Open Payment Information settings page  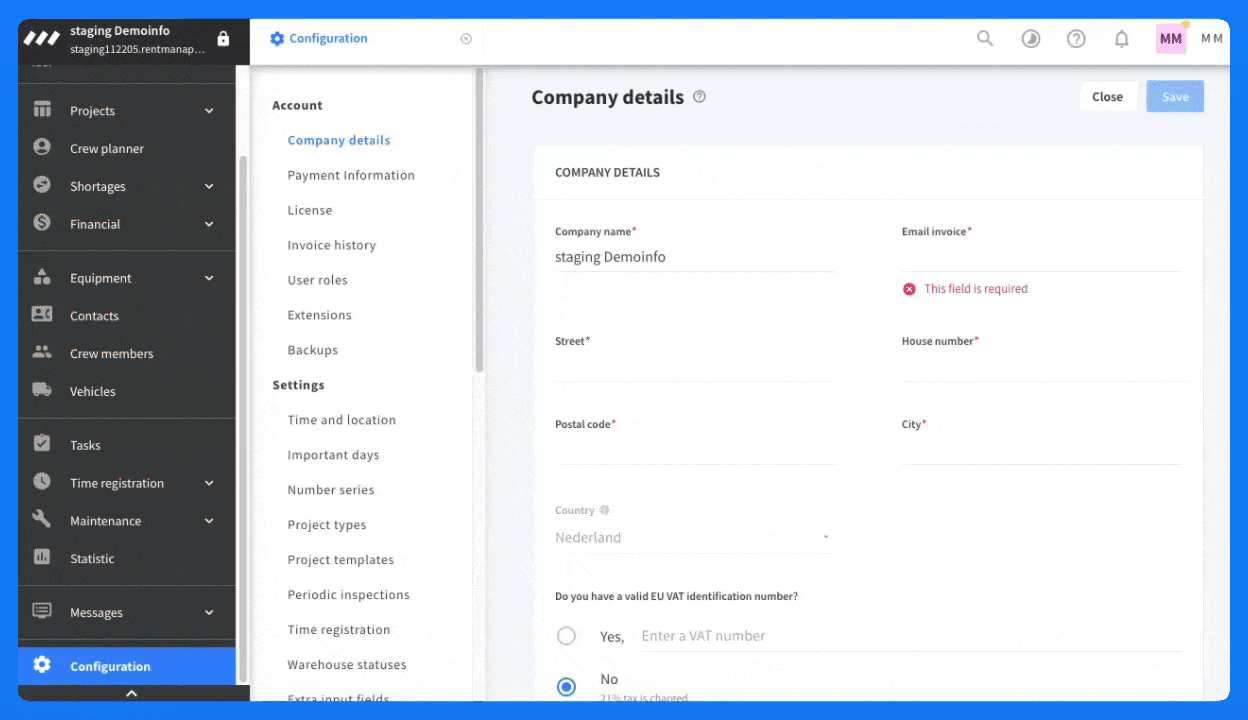click(350, 175)
